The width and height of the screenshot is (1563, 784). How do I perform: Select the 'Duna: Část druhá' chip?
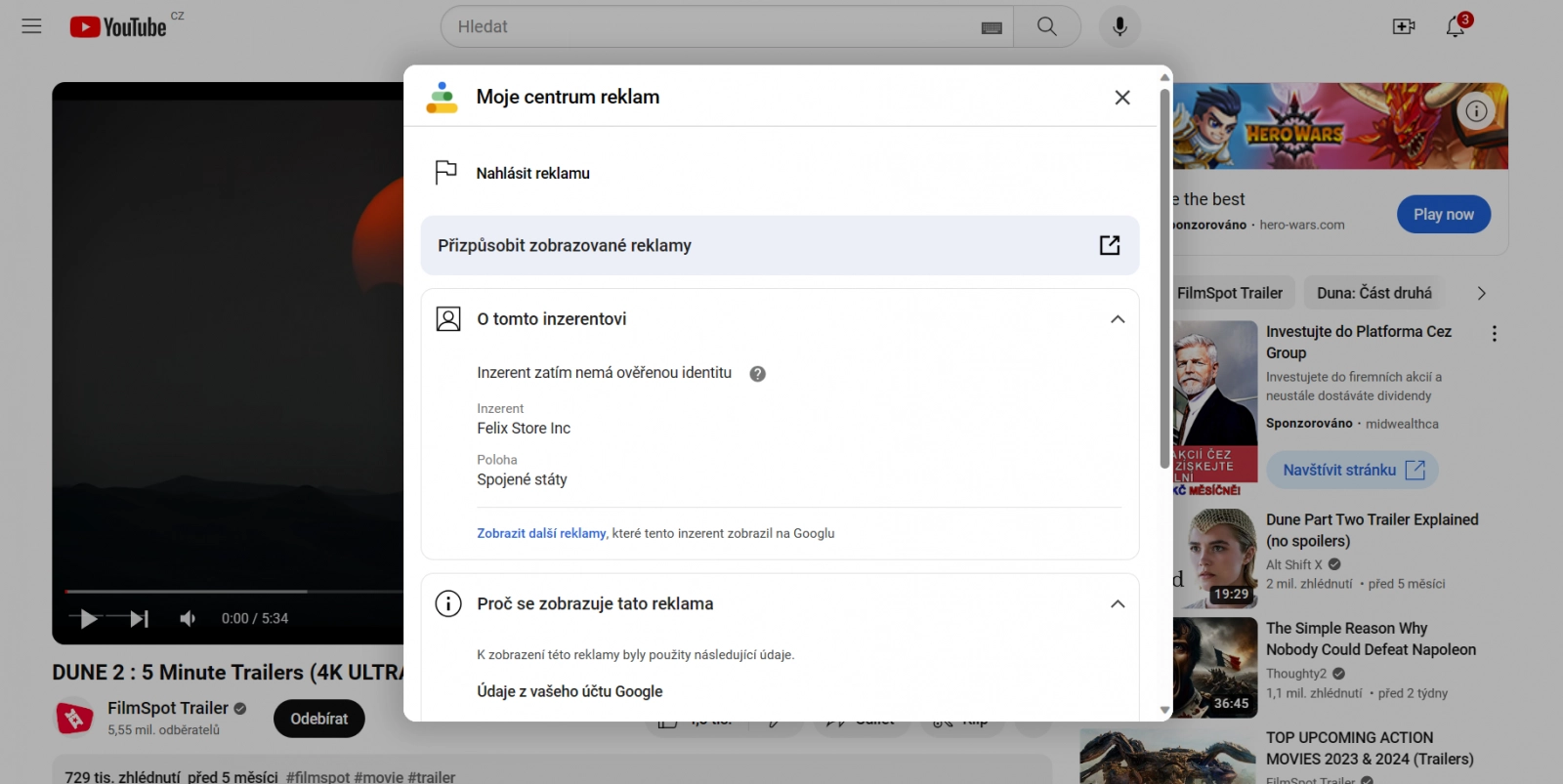pos(1374,293)
